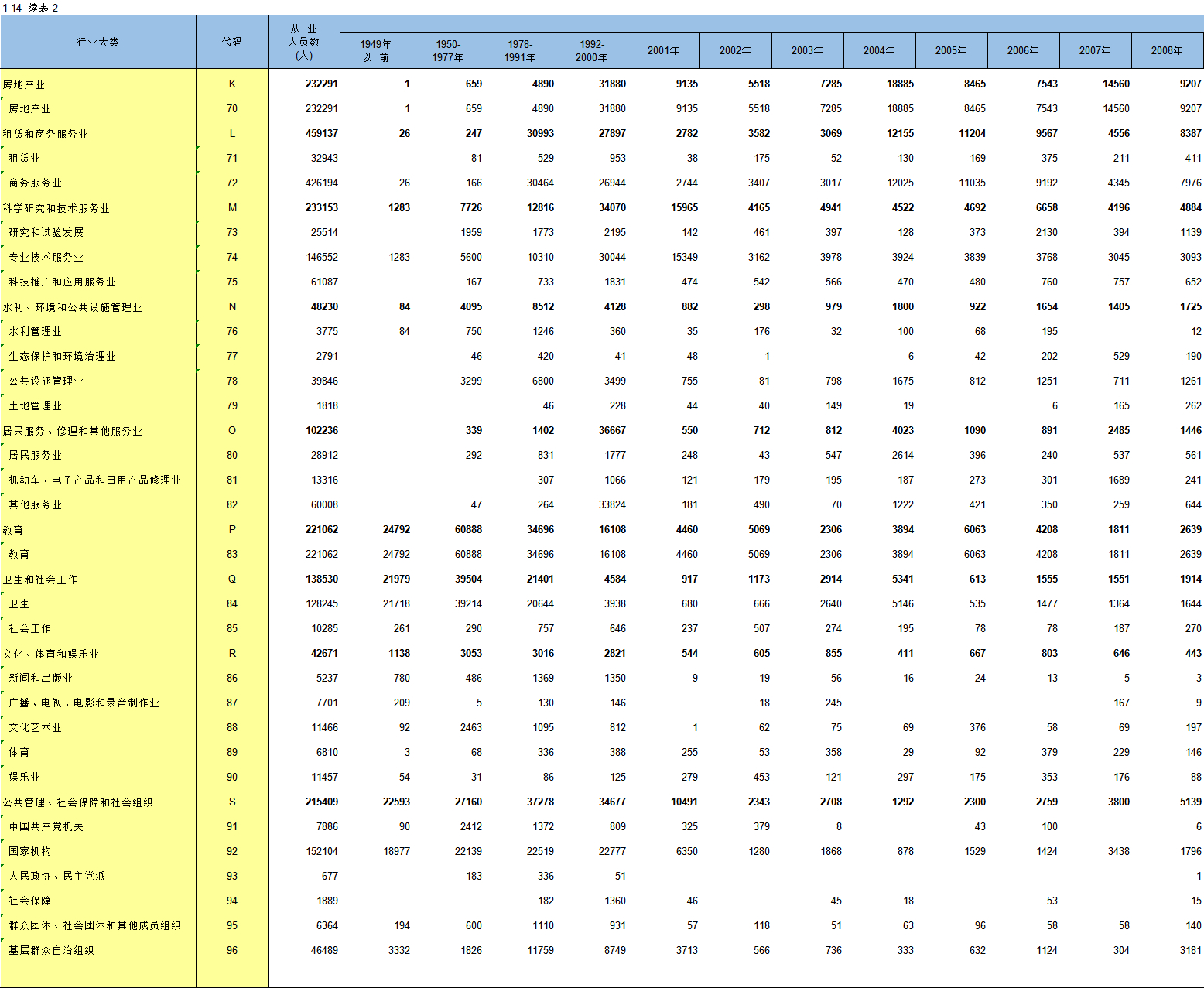The height and width of the screenshot is (988, 1204).
Task: Click the 科技推广和应用服务业 row label
Action: (x=63, y=282)
